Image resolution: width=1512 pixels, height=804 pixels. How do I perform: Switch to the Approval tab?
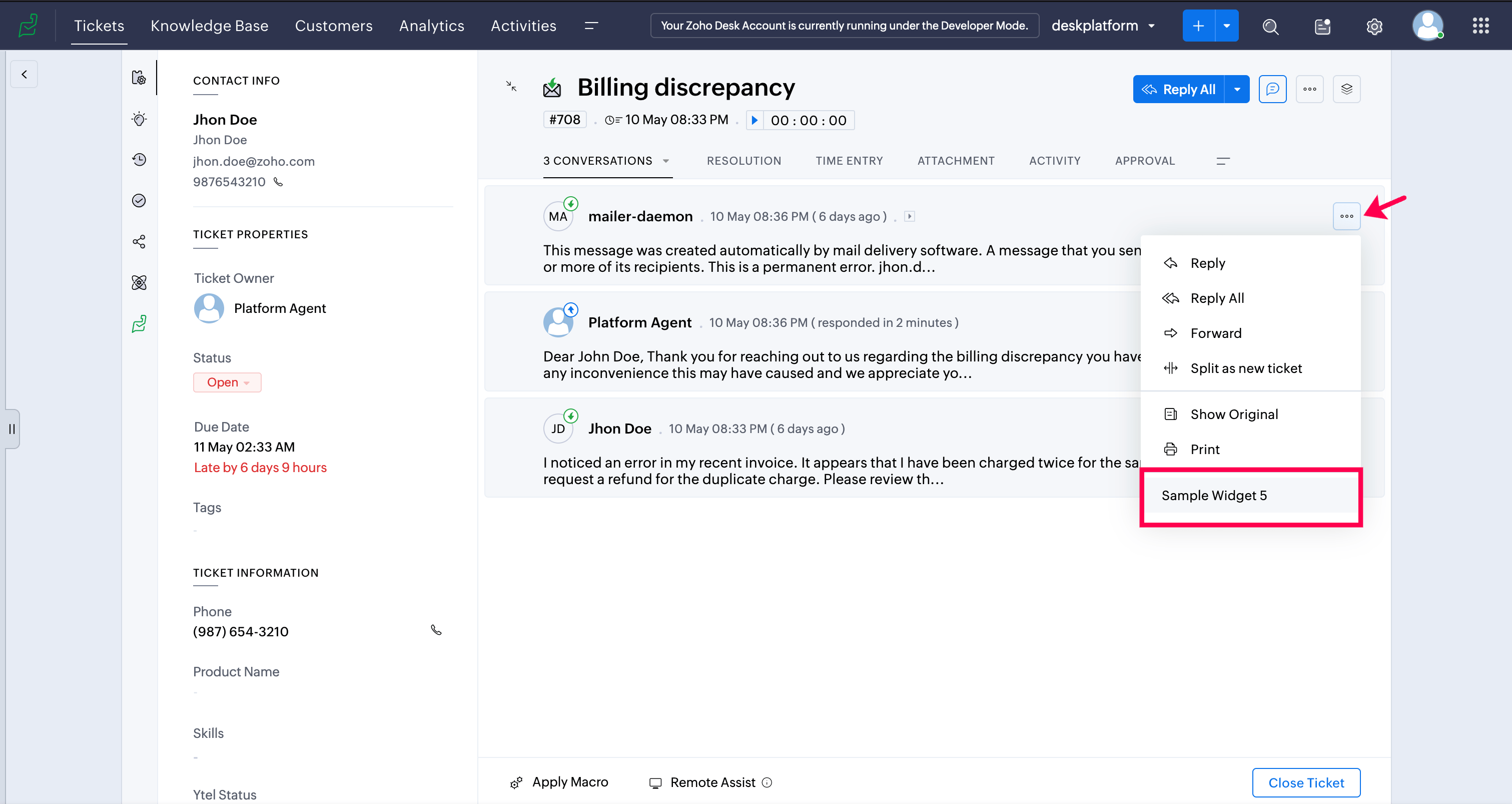(1145, 161)
